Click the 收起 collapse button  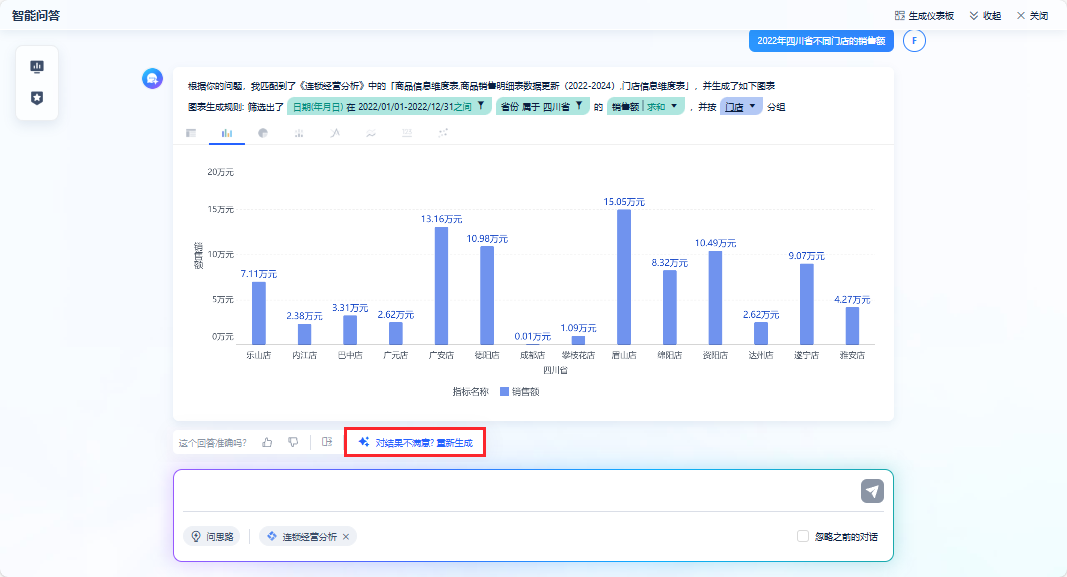pos(985,16)
